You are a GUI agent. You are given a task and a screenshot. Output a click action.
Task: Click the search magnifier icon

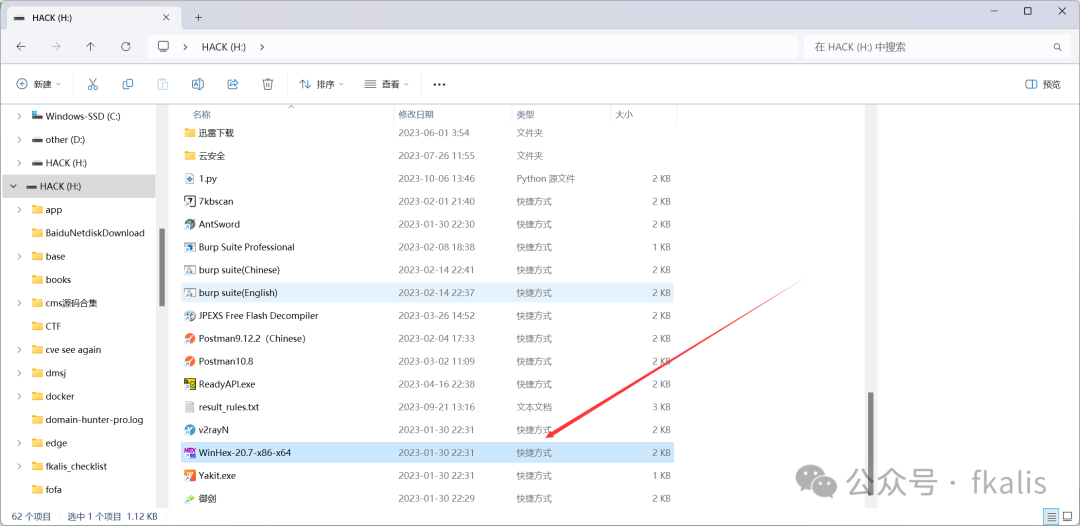pyautogui.click(x=1057, y=47)
